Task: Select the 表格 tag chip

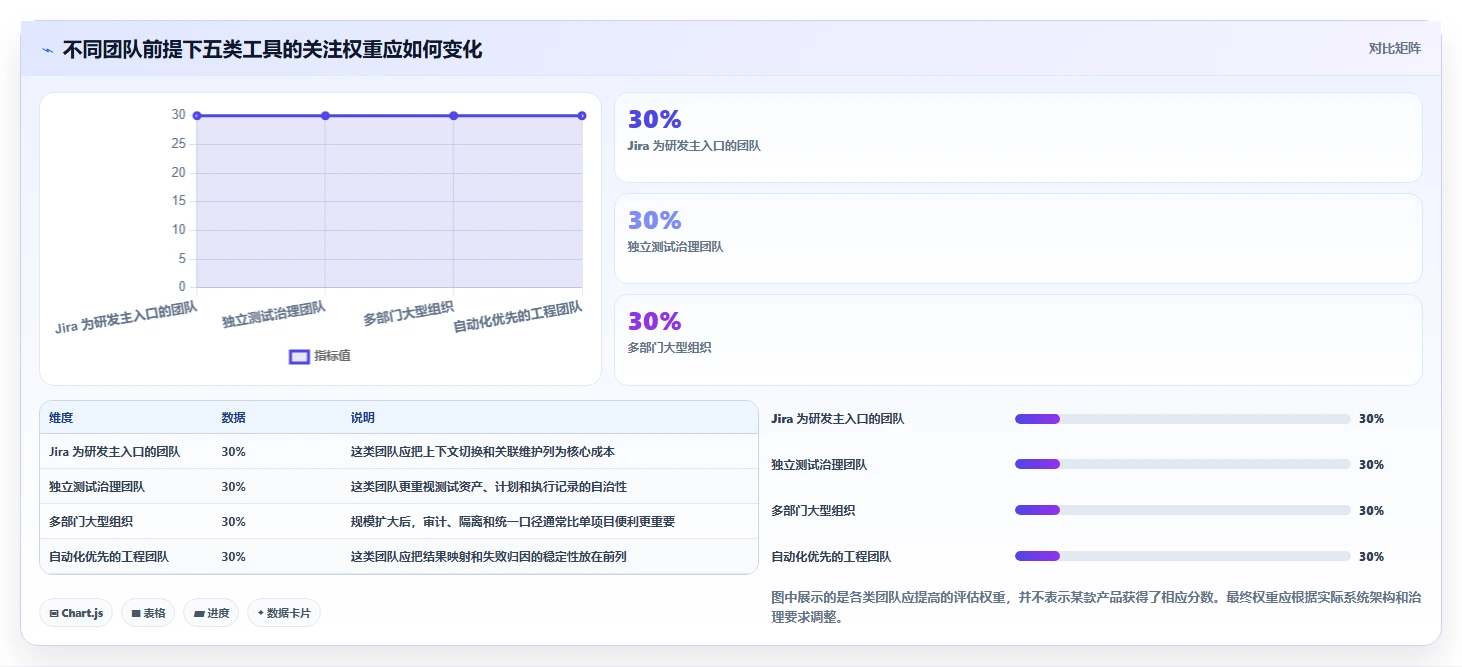Action: 148,613
